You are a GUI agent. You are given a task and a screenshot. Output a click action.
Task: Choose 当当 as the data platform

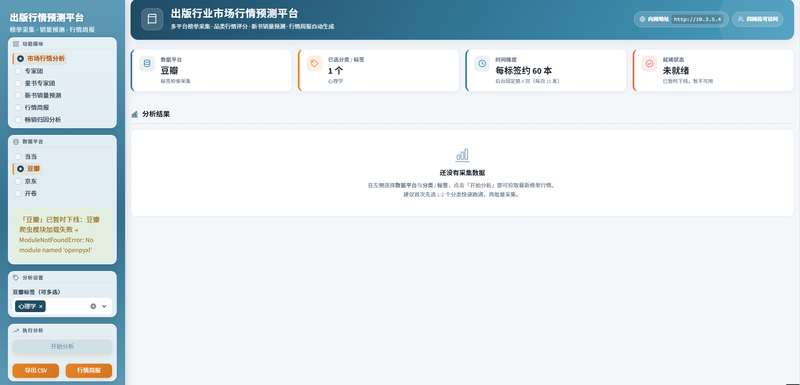tap(26, 157)
